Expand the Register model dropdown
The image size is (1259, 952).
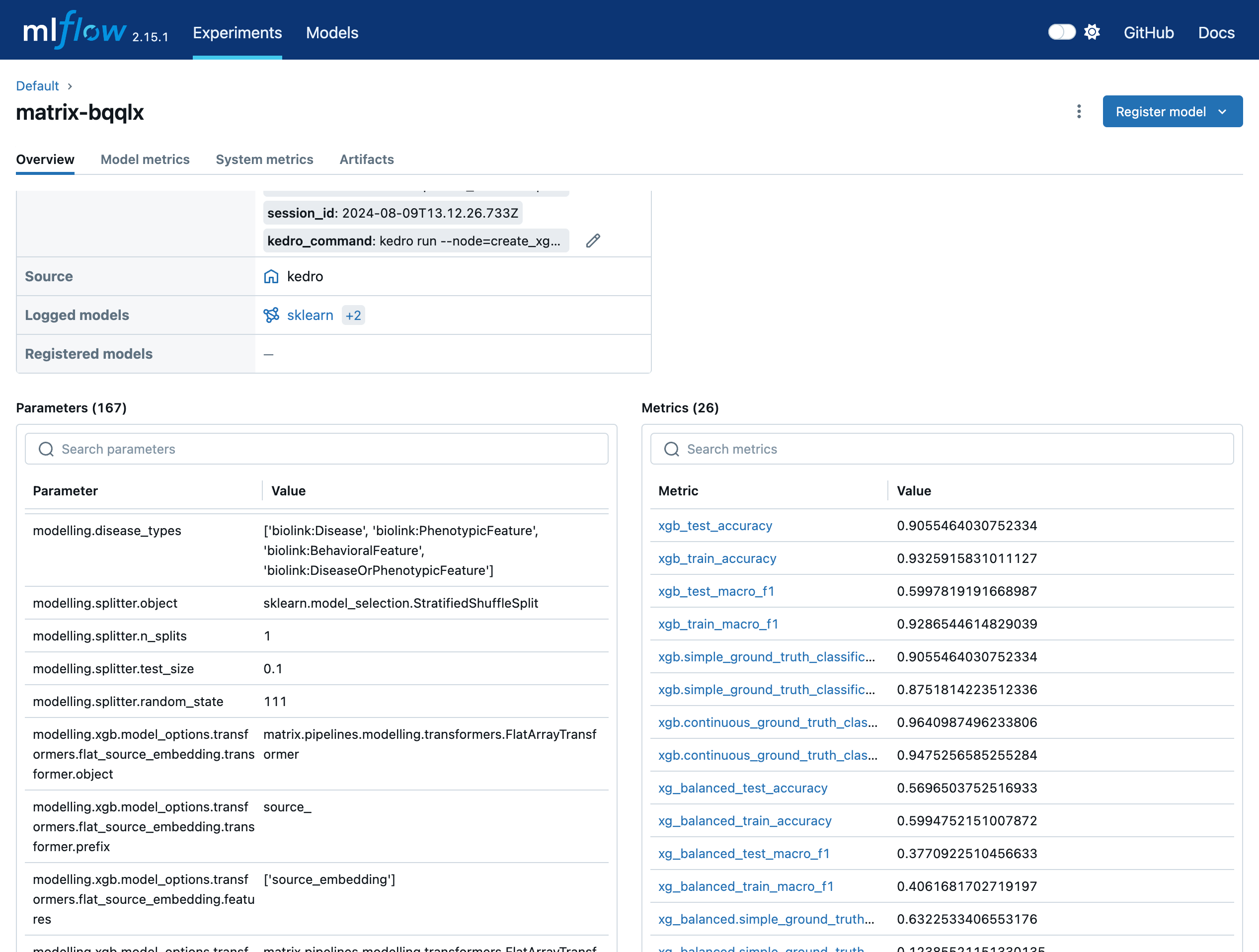point(1222,111)
